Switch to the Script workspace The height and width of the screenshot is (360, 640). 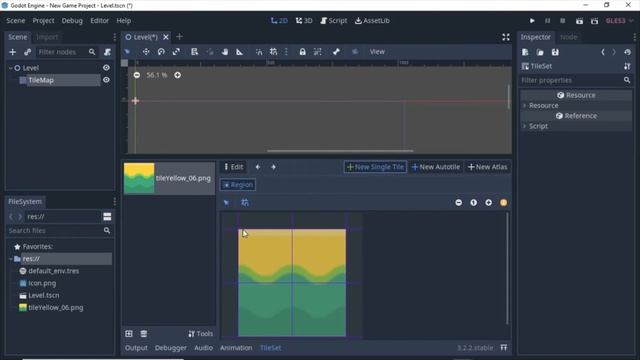(x=333, y=21)
